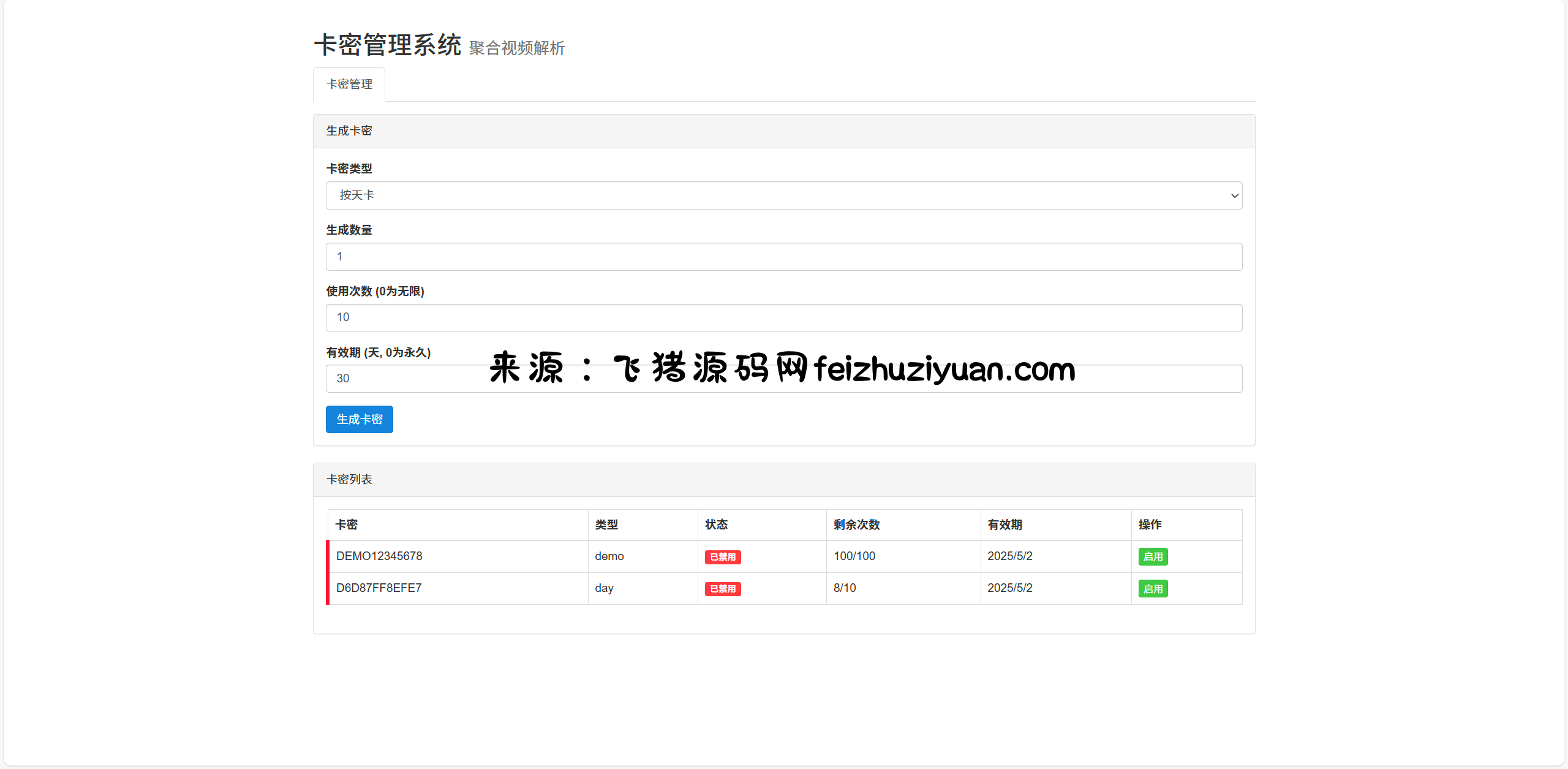
Task: Click the 卡密列表 panel header
Action: [349, 480]
